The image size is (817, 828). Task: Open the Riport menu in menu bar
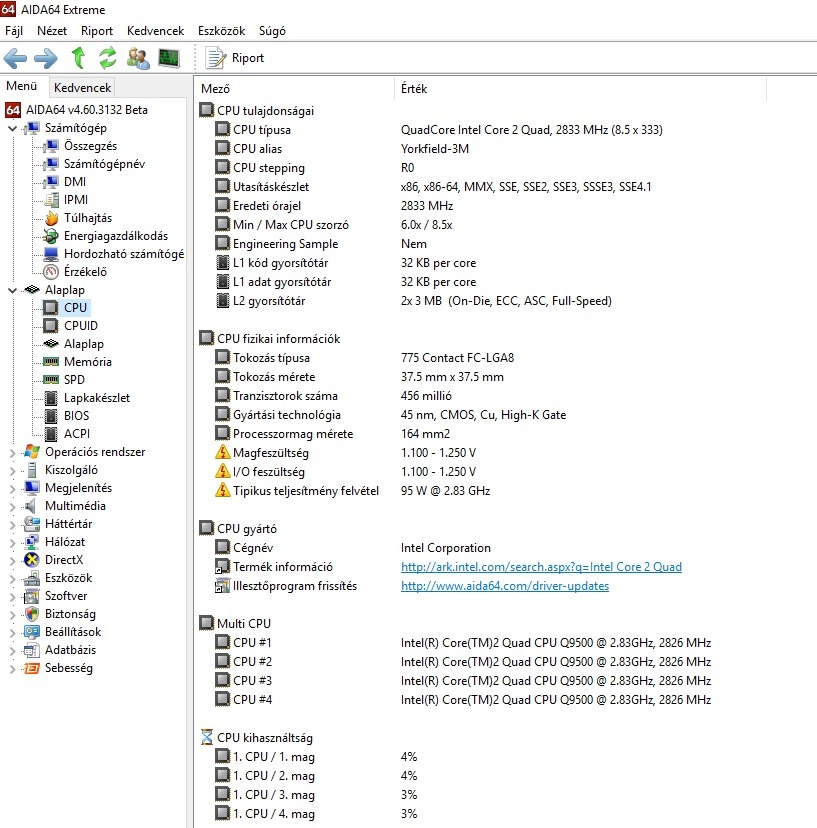click(x=97, y=31)
